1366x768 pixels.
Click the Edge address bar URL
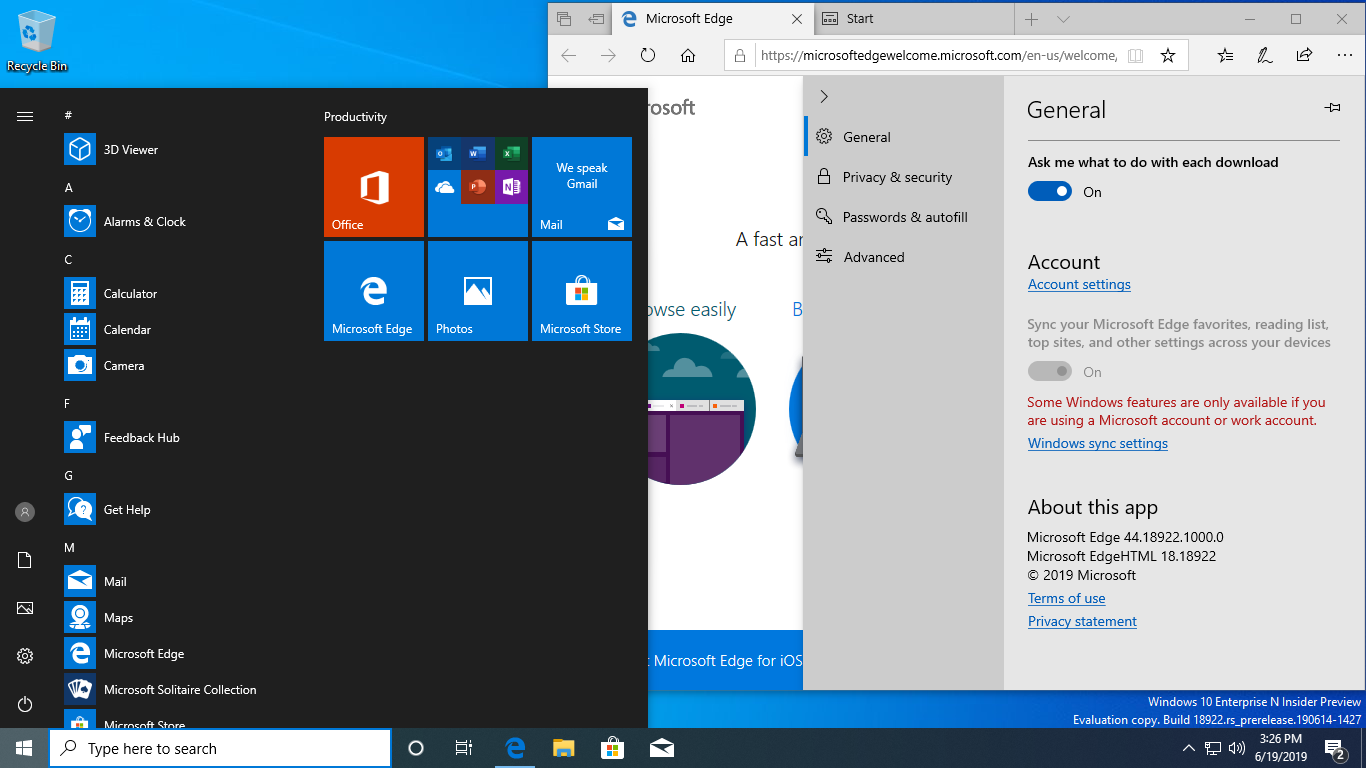938,56
